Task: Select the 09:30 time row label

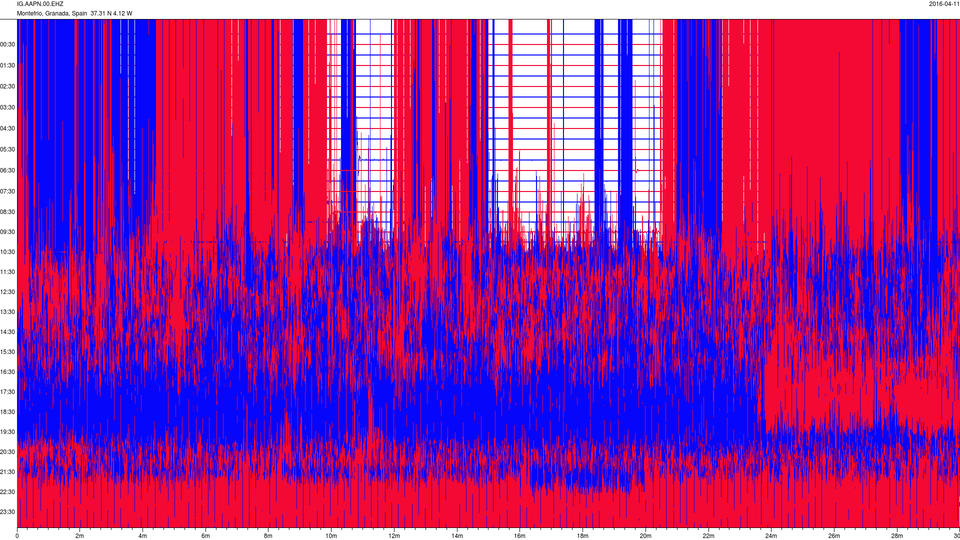Action: click(7, 233)
